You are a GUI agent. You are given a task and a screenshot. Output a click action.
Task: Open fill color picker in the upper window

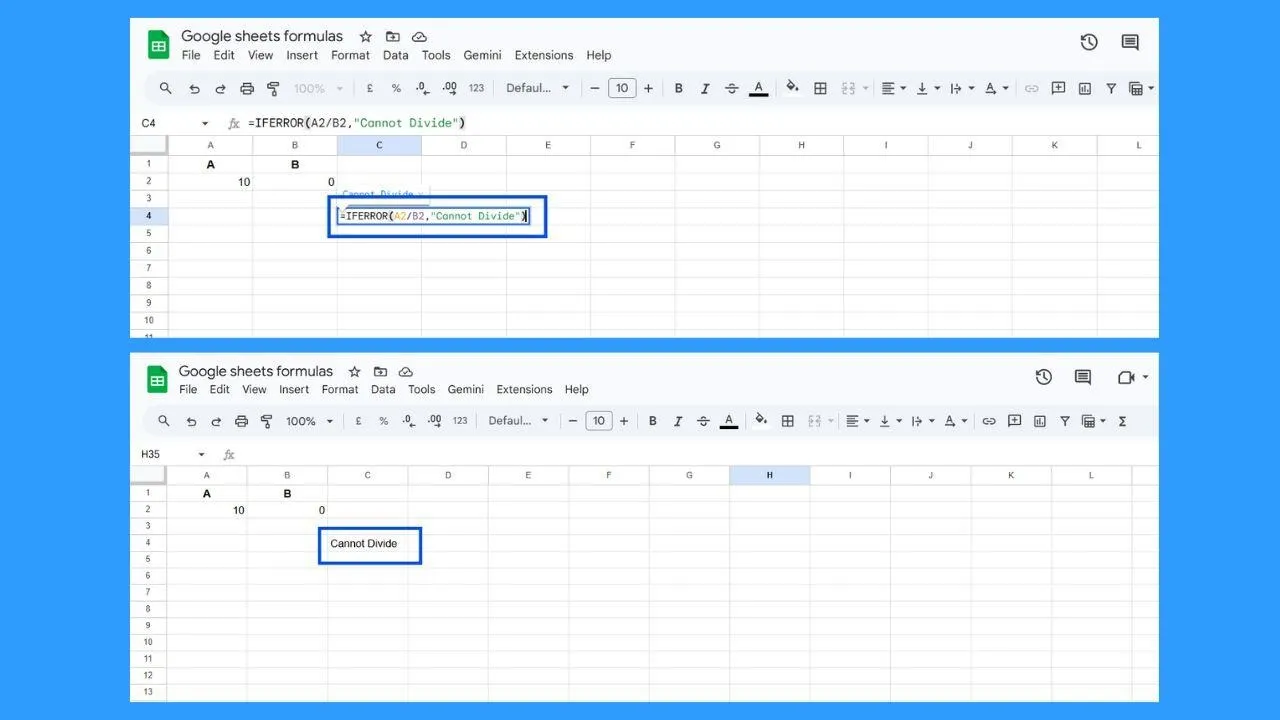point(792,88)
